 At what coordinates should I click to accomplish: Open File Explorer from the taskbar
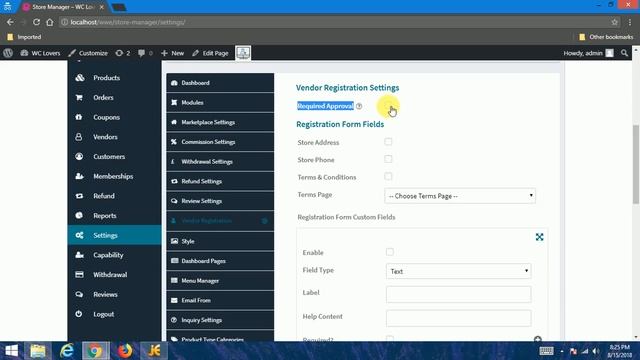[x=38, y=351]
